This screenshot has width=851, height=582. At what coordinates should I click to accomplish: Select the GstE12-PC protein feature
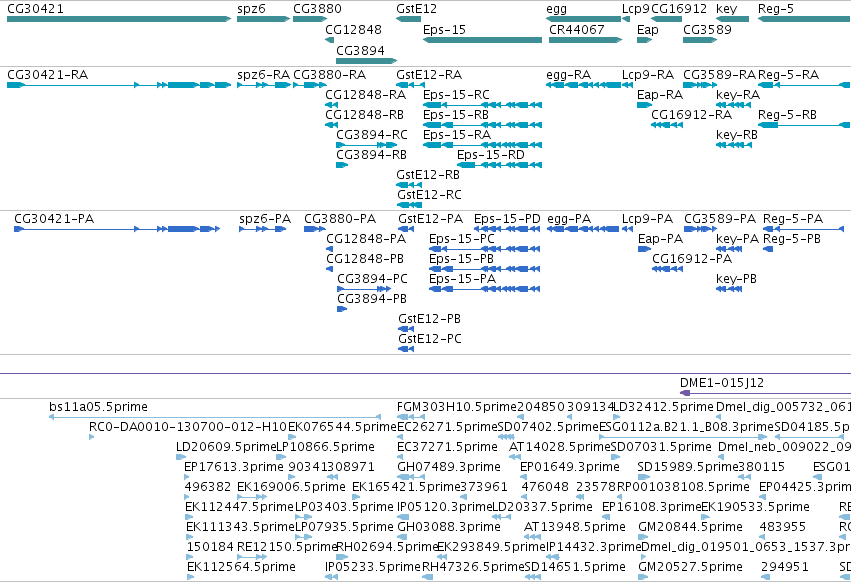406,349
